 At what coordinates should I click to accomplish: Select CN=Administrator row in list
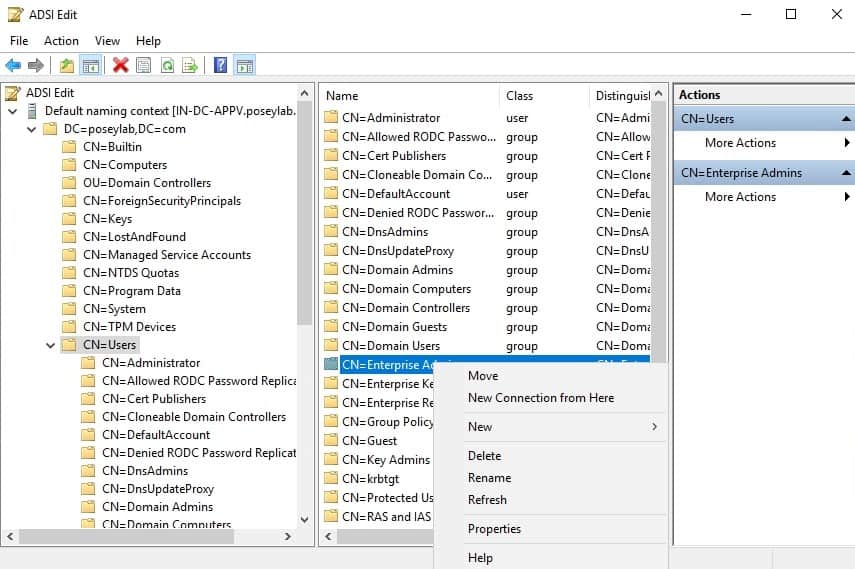(x=485, y=118)
